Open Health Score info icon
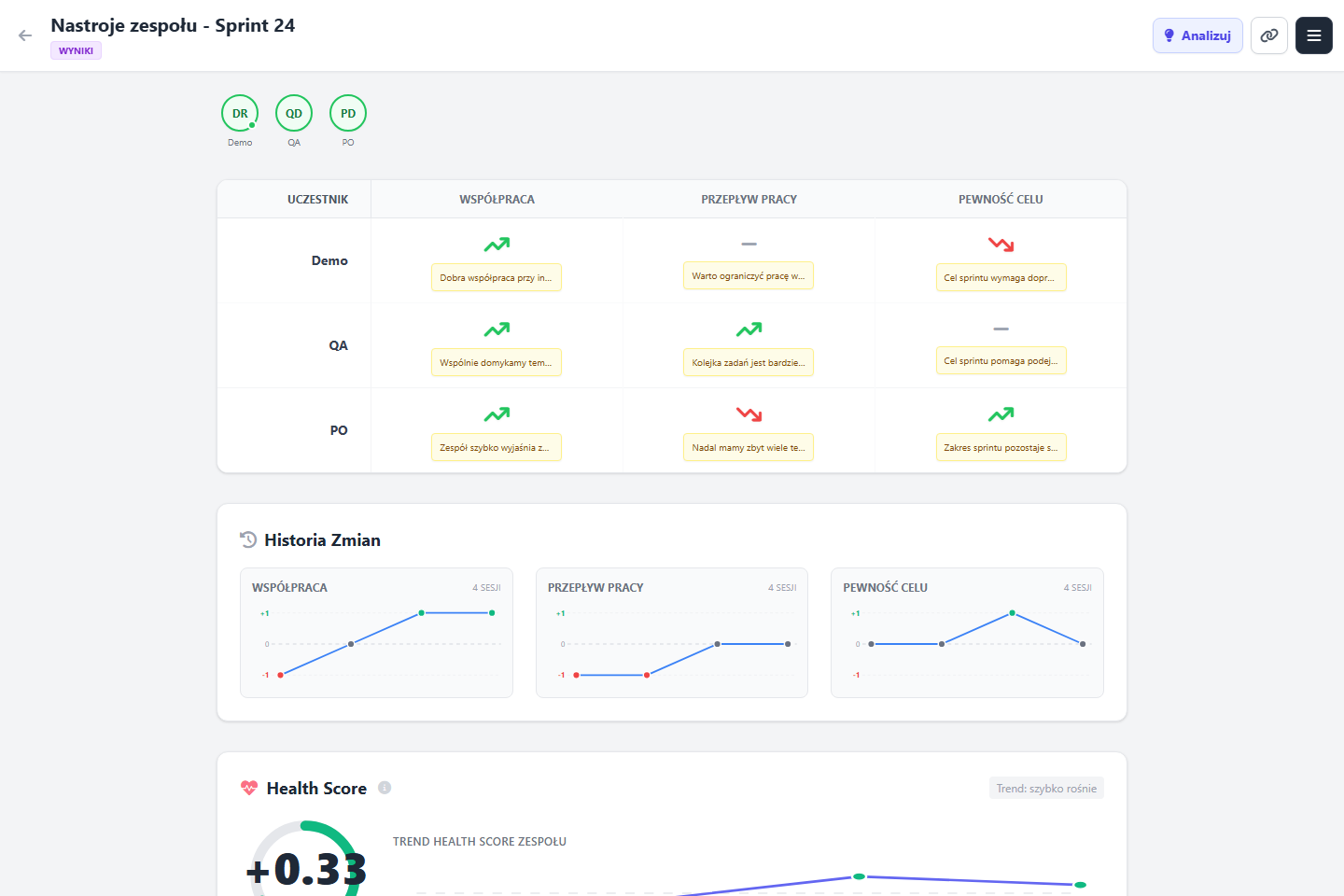 tap(385, 788)
